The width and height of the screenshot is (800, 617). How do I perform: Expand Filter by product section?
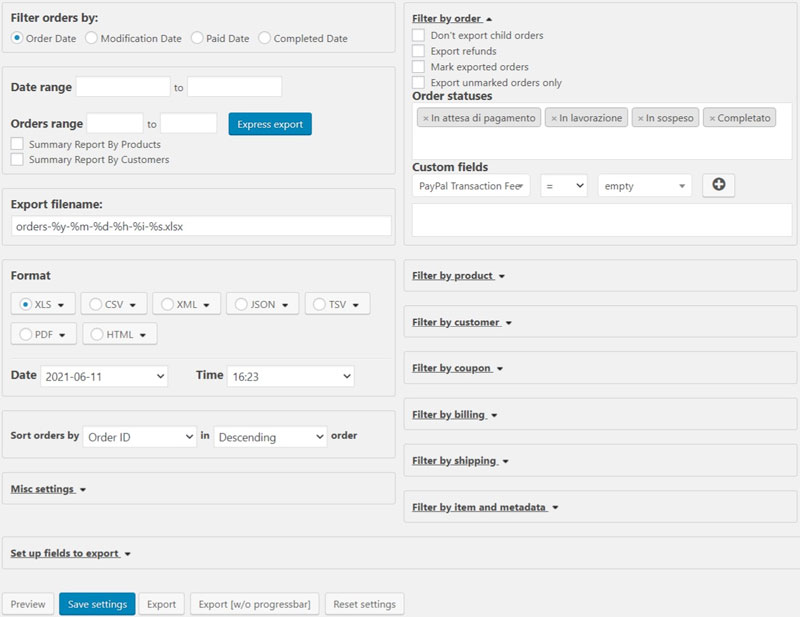pos(458,276)
